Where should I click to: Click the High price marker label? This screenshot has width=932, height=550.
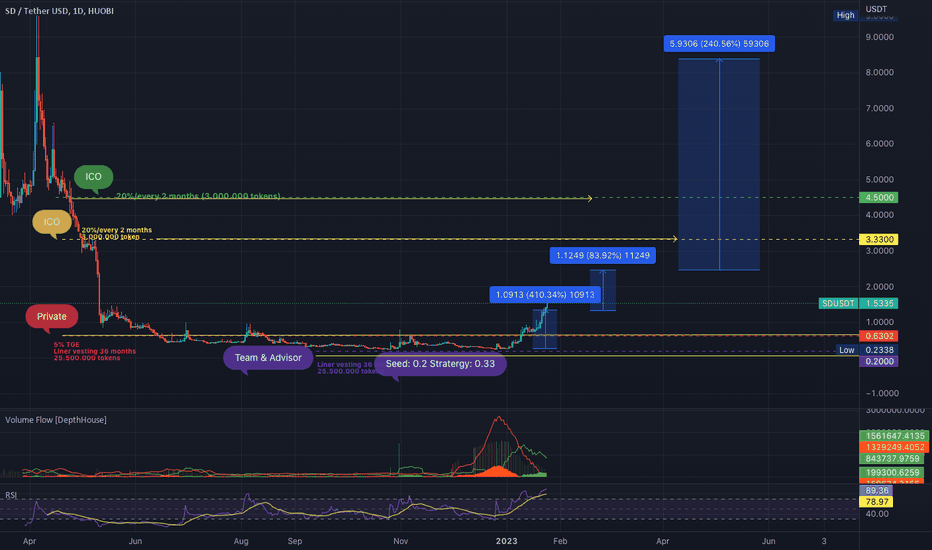click(845, 15)
